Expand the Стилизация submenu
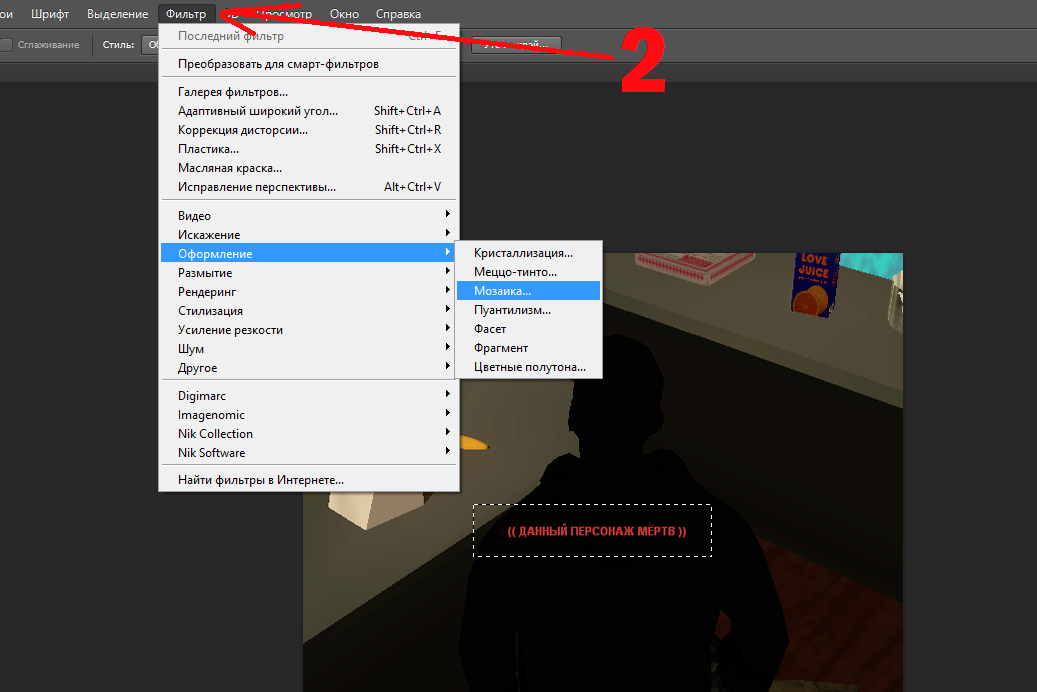The image size is (1037, 692). coord(309,311)
